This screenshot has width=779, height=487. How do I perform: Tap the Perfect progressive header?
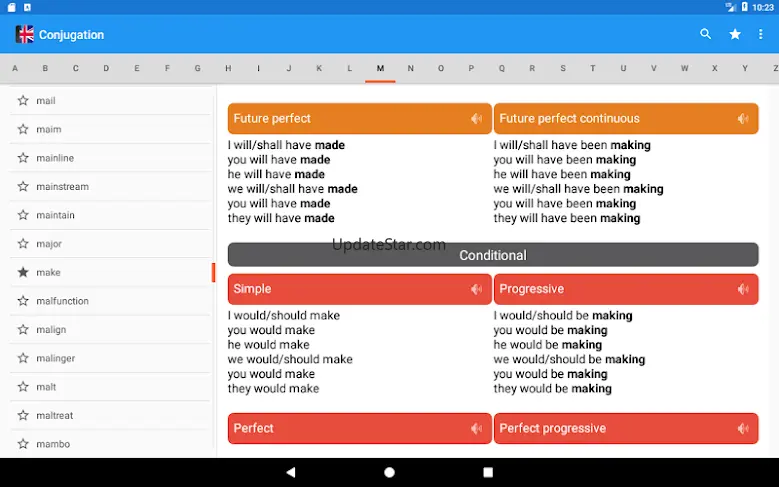(x=626, y=428)
